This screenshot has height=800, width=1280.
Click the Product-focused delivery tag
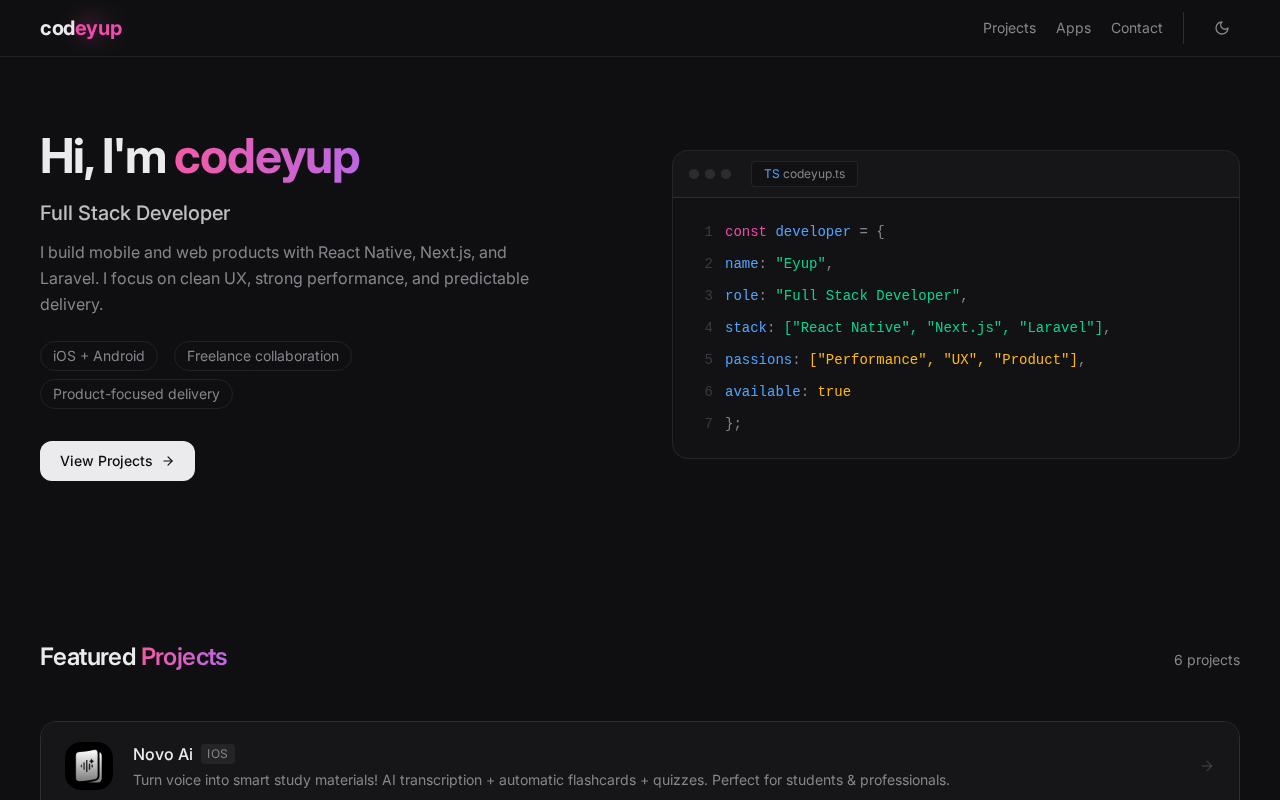[136, 394]
